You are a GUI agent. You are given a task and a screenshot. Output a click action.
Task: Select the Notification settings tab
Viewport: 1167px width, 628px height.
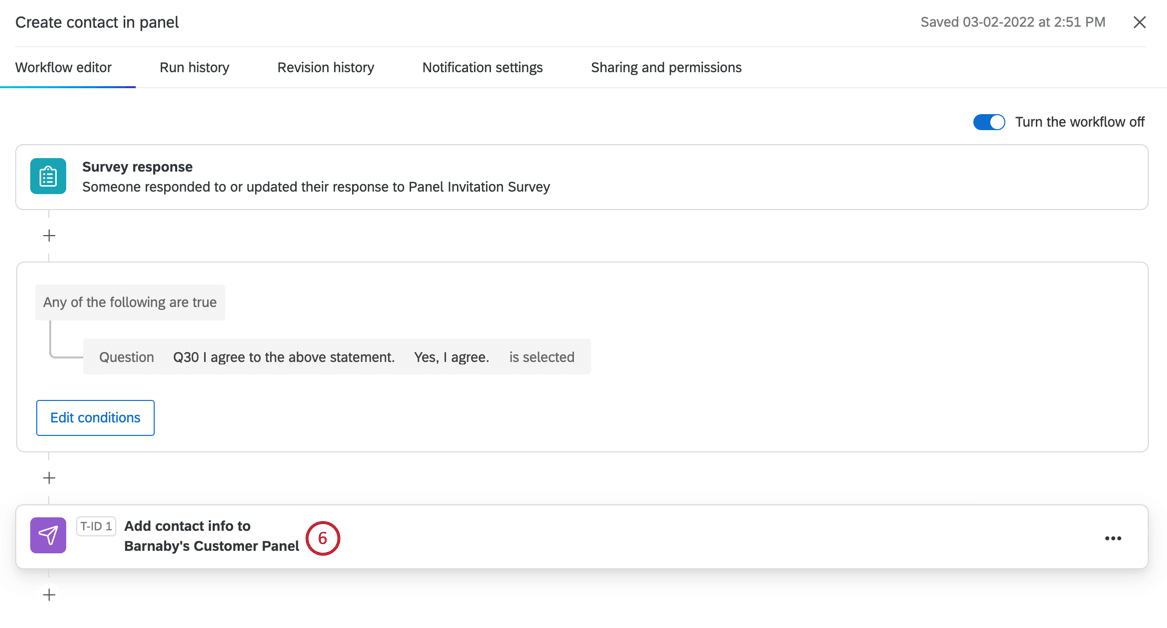(482, 67)
